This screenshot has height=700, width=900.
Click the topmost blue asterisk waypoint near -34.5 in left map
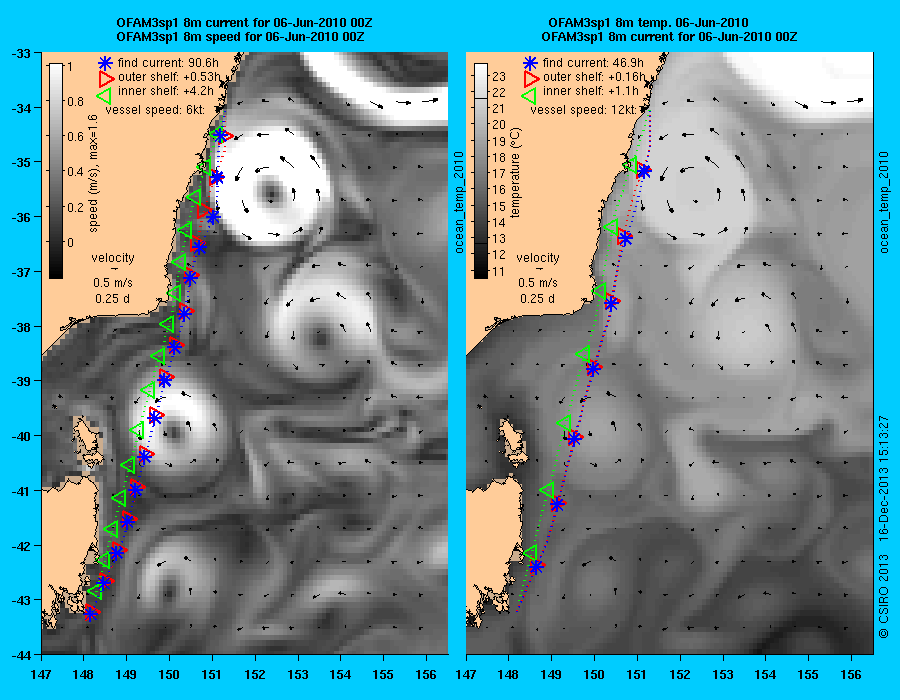click(x=220, y=135)
